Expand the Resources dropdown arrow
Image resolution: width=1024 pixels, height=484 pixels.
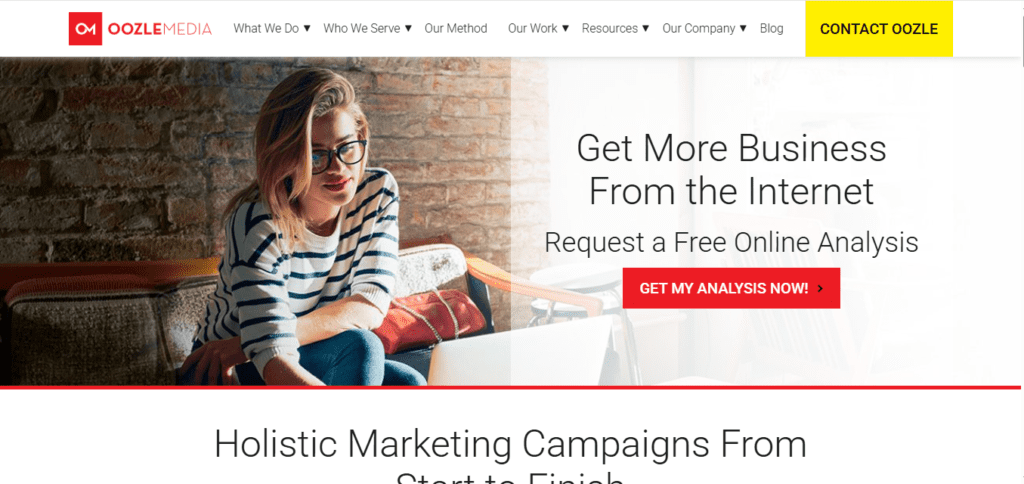[x=645, y=28]
